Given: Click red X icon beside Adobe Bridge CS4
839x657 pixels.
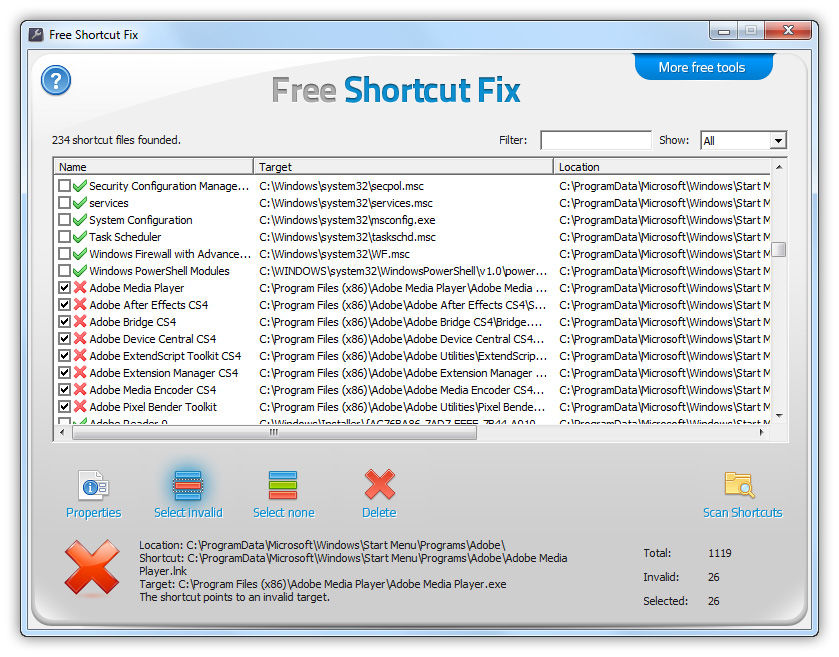Looking at the screenshot, I should pos(80,322).
